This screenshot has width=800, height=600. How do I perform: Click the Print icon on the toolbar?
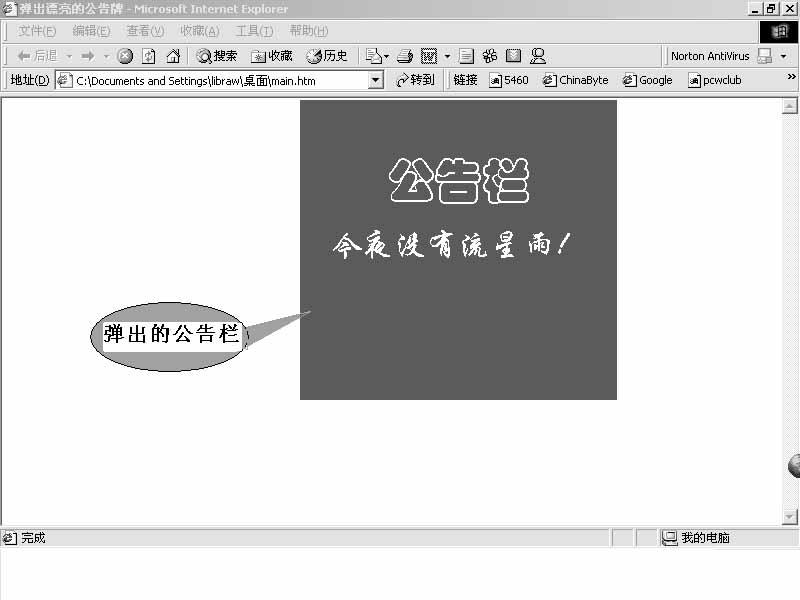coord(403,55)
